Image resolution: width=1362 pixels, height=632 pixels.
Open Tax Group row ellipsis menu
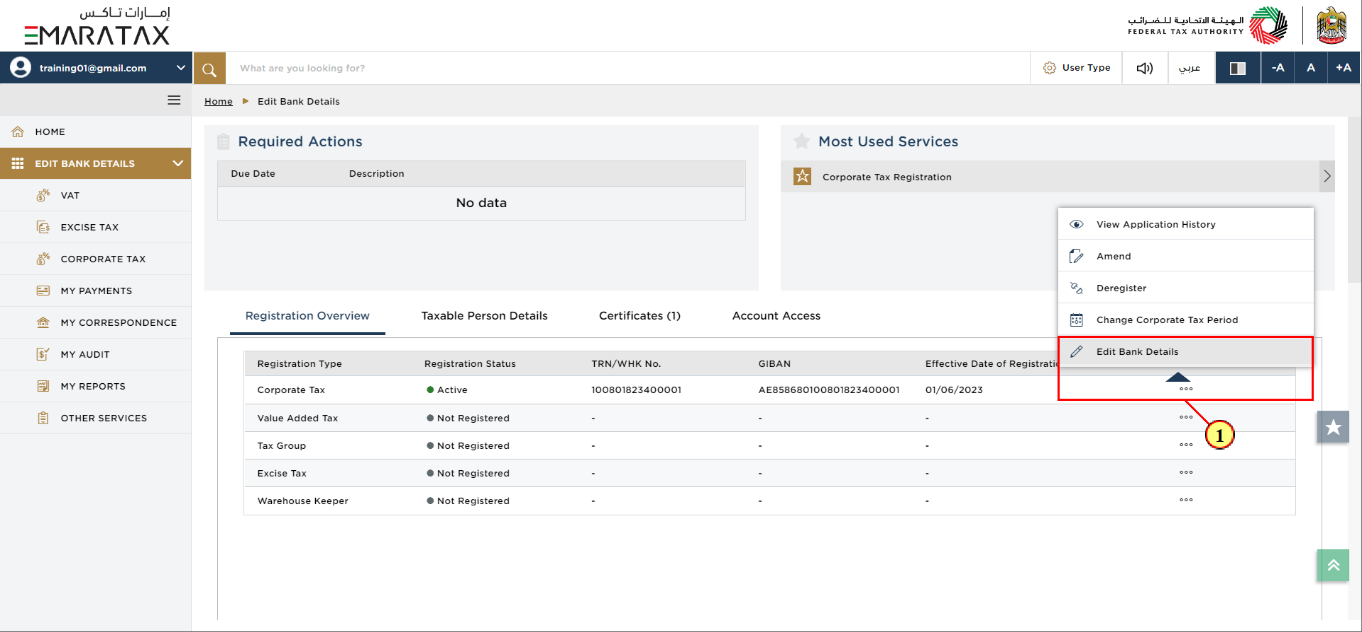pyautogui.click(x=1186, y=445)
